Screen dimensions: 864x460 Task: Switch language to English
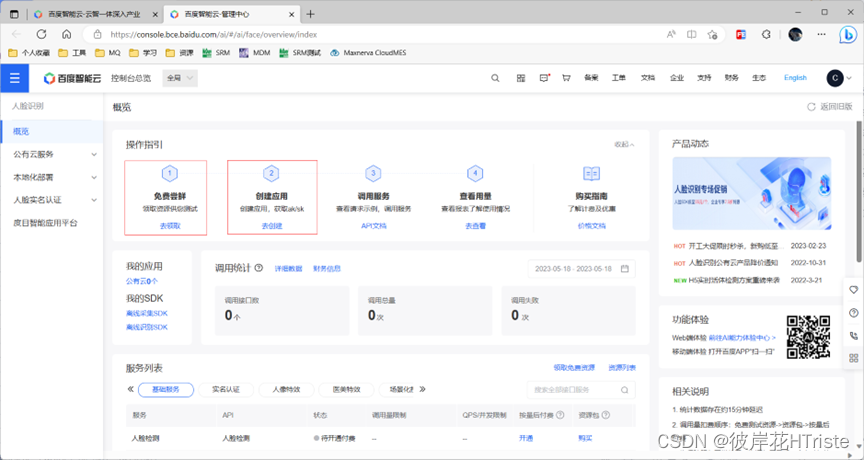795,78
